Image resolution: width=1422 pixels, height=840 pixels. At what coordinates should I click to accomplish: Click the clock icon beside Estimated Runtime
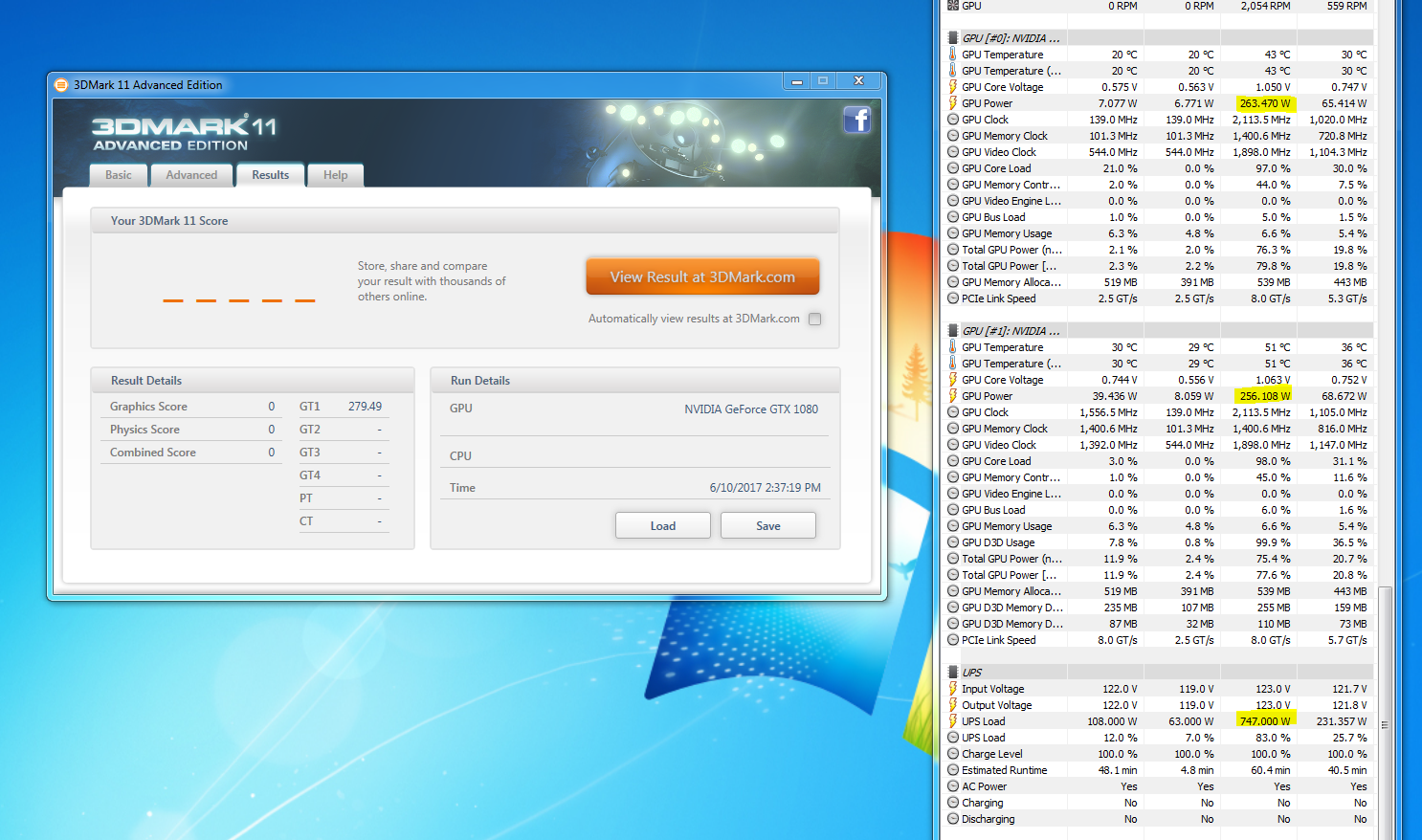[x=952, y=770]
